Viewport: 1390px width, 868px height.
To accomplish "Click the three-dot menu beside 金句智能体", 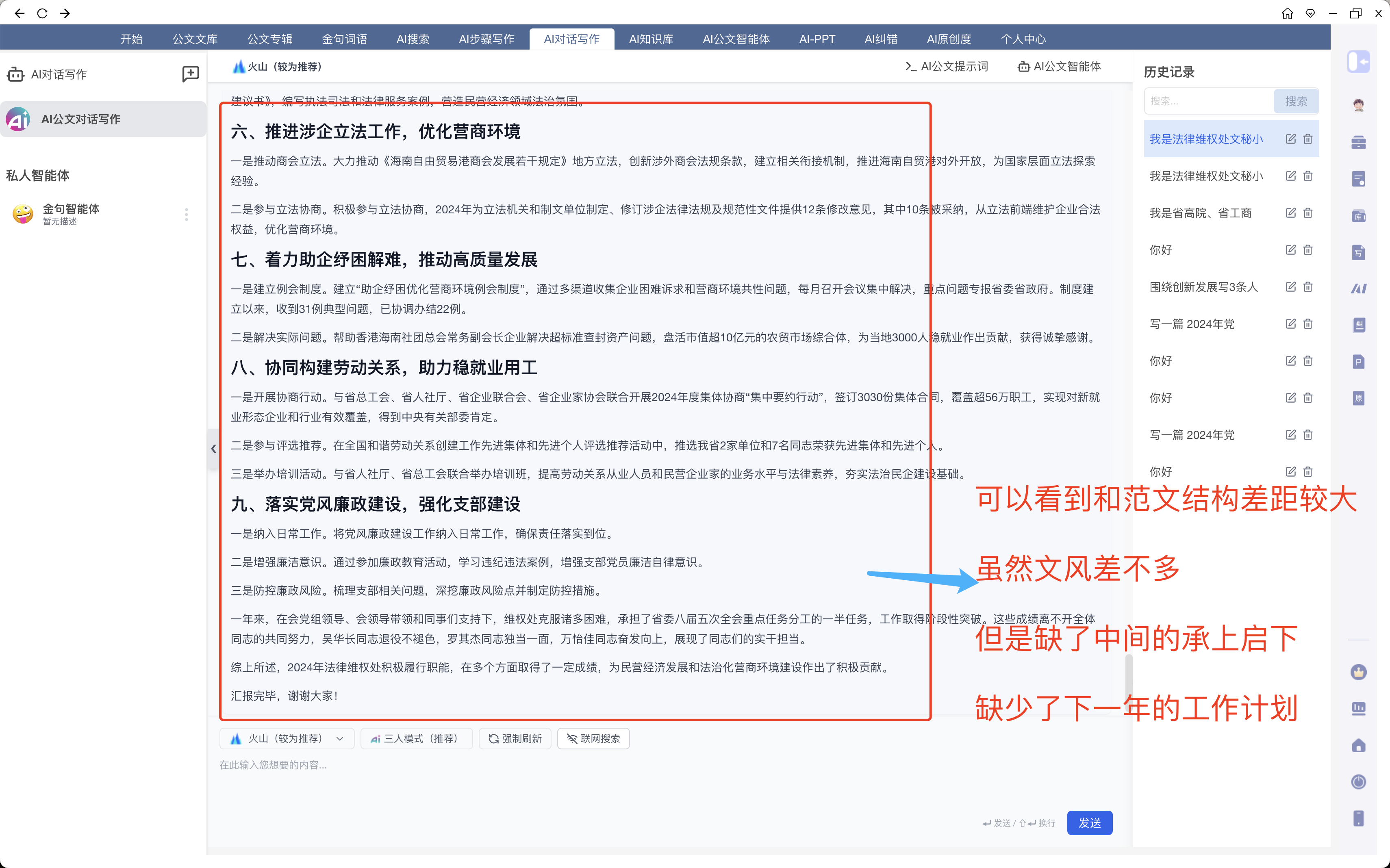I will 186,214.
